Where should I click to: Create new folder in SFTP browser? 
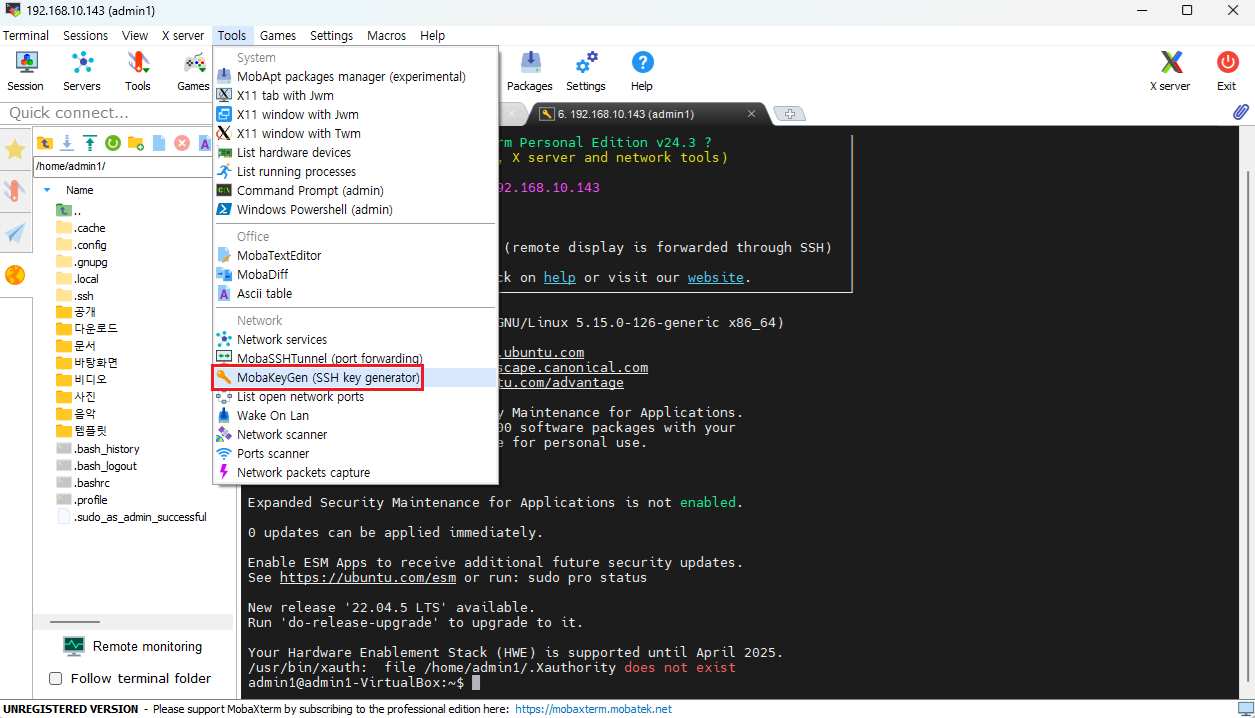(x=136, y=143)
